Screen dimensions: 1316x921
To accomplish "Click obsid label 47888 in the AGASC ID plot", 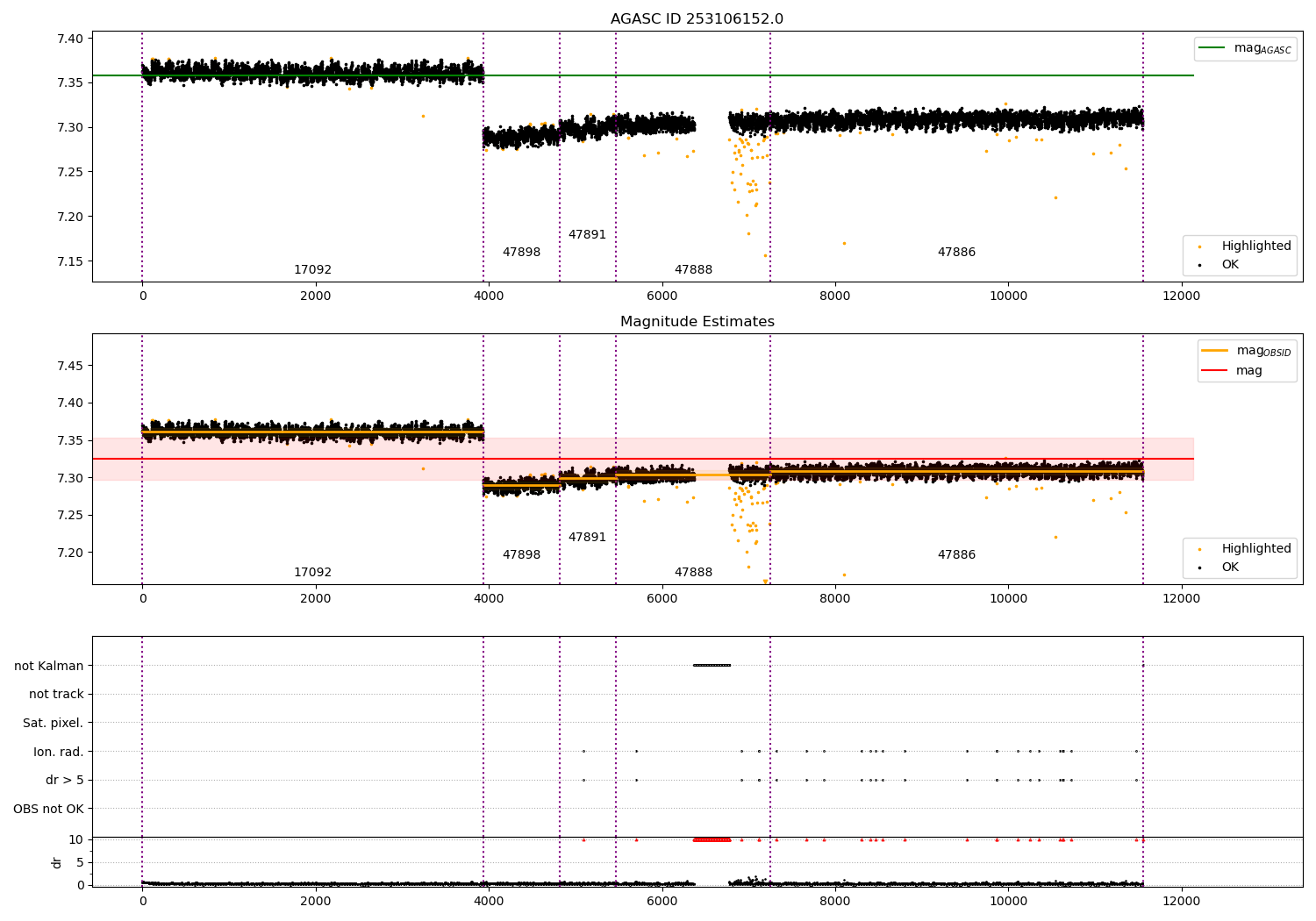I will (693, 270).
